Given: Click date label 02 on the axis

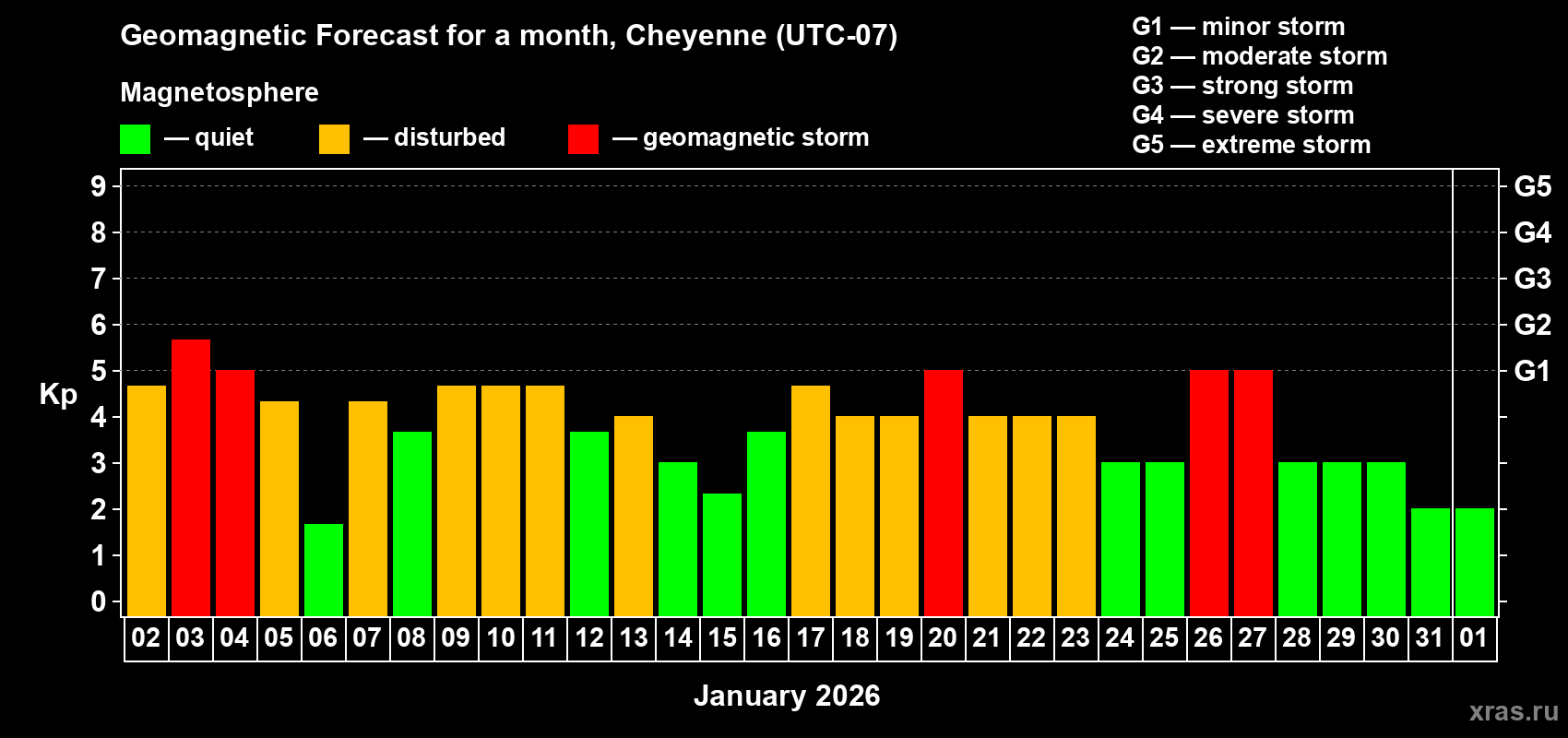Looking at the screenshot, I should click(146, 637).
